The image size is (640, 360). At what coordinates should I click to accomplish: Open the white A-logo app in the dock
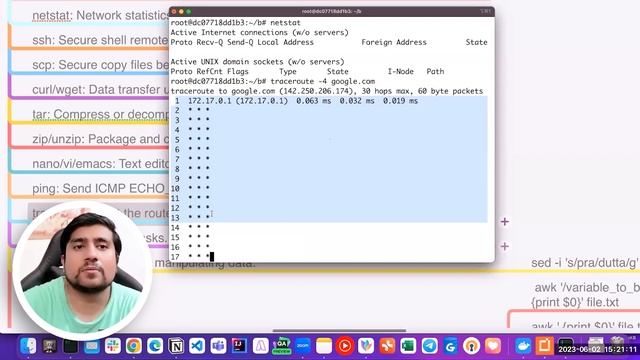260,346
